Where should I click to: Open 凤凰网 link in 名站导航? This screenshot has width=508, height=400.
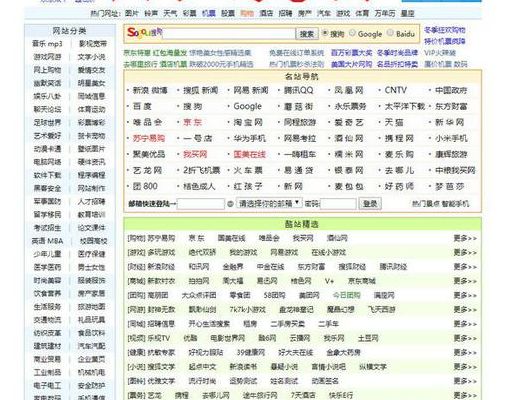tap(349, 90)
